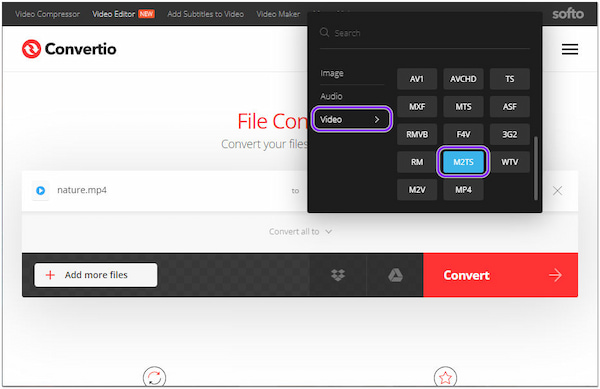This screenshot has height=389, width=600.
Task: Choose ASF format
Action: (510, 107)
